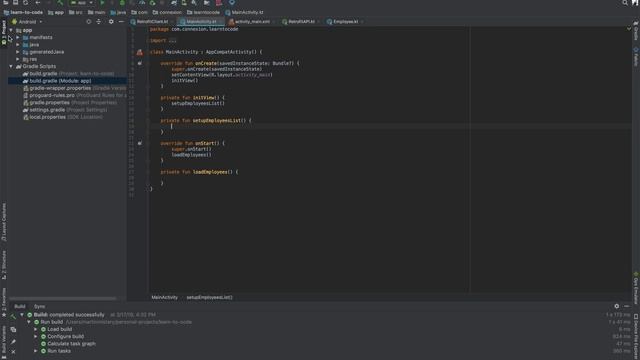Click the MainActivity.kt breadcrumb in navigation bar
The image size is (640, 360).
pyautogui.click(x=244, y=13)
